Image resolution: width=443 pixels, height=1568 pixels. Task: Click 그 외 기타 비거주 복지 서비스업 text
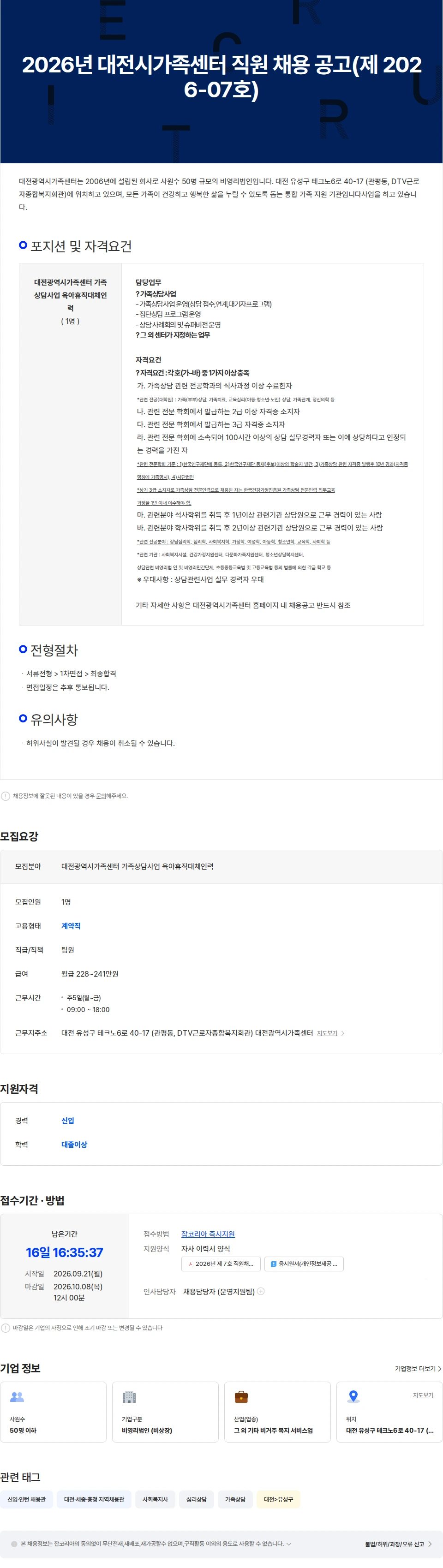[273, 1431]
